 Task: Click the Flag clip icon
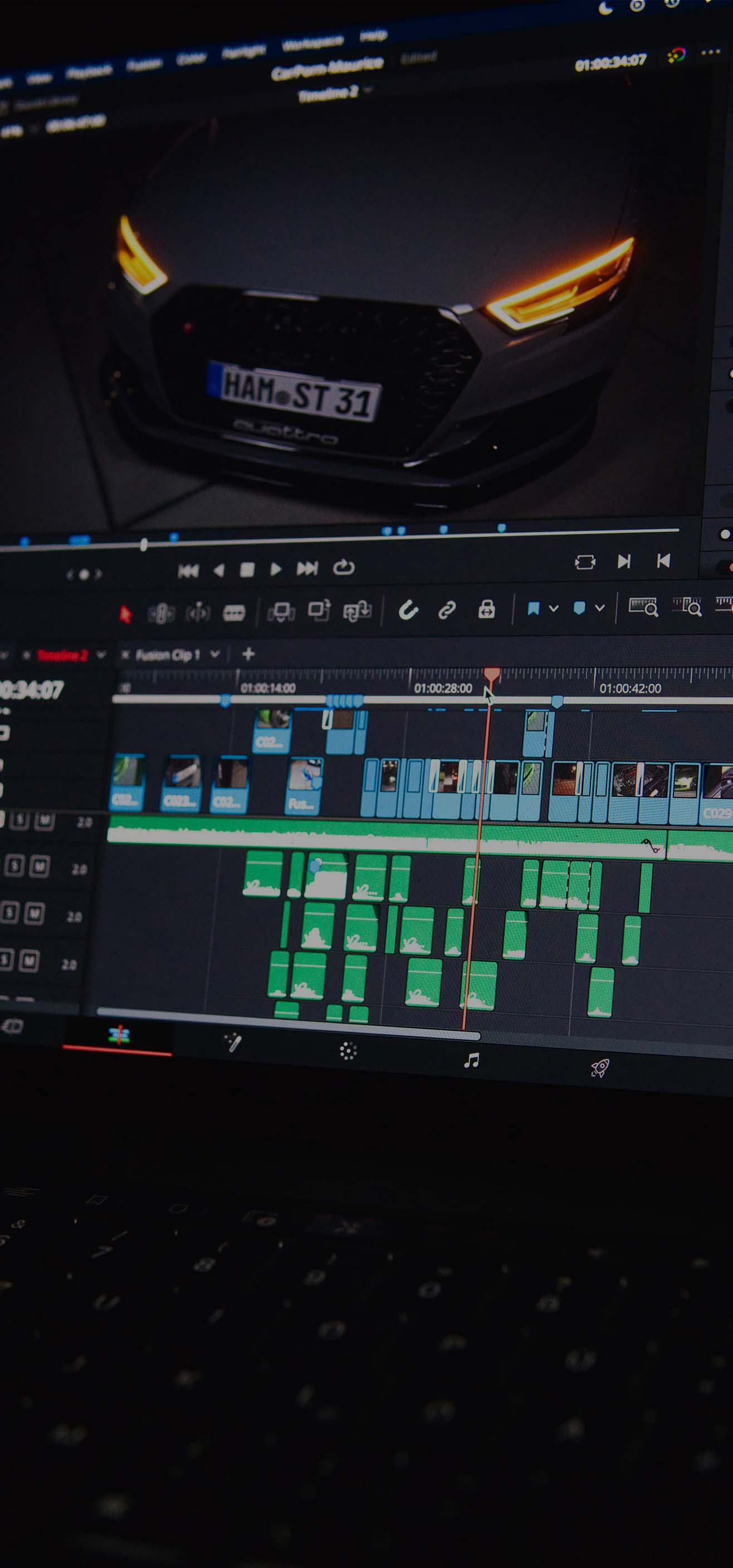click(534, 608)
